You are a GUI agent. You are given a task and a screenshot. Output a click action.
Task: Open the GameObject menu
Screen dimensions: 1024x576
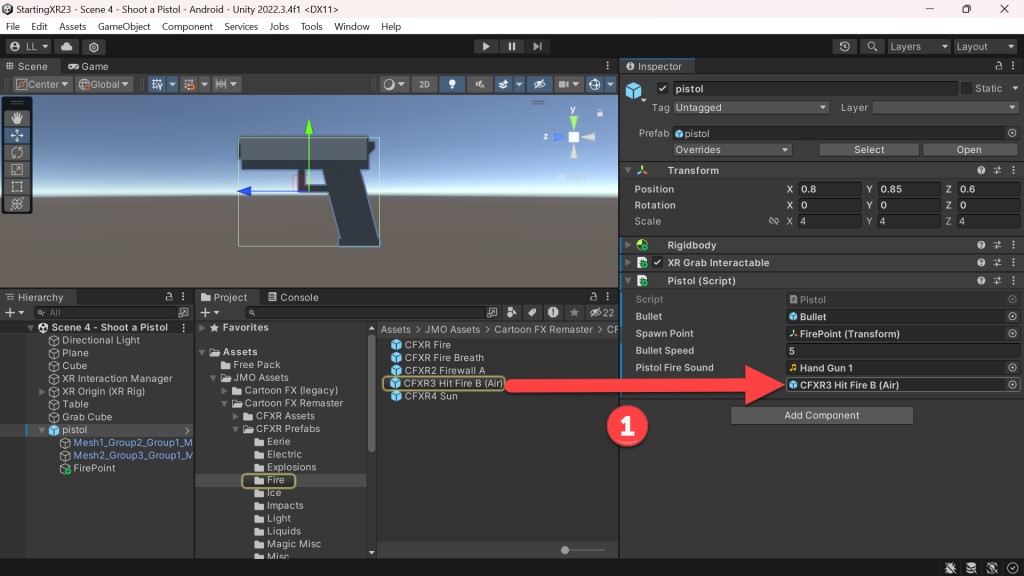point(123,27)
